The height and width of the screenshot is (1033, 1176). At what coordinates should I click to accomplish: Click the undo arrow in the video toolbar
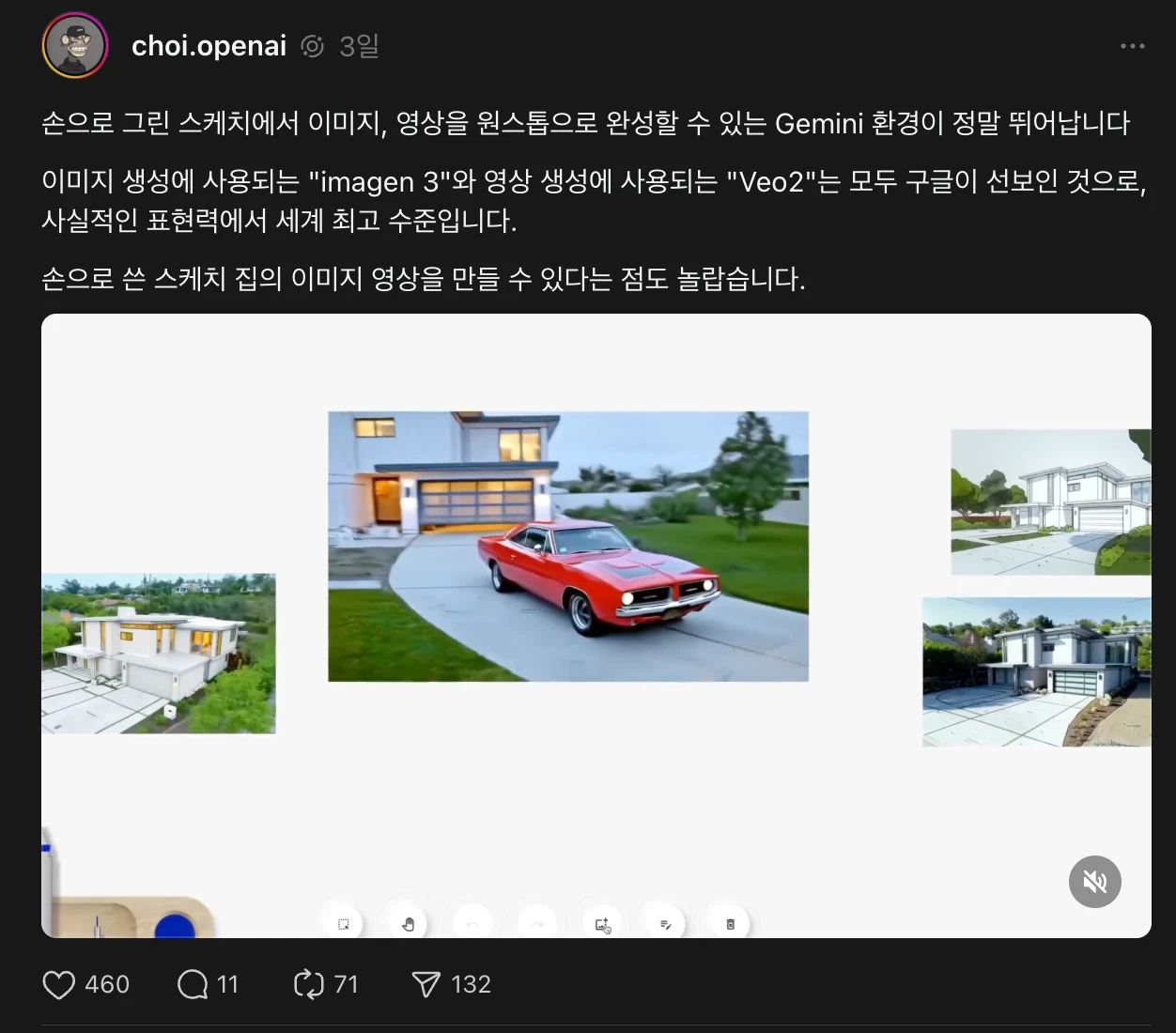(472, 924)
